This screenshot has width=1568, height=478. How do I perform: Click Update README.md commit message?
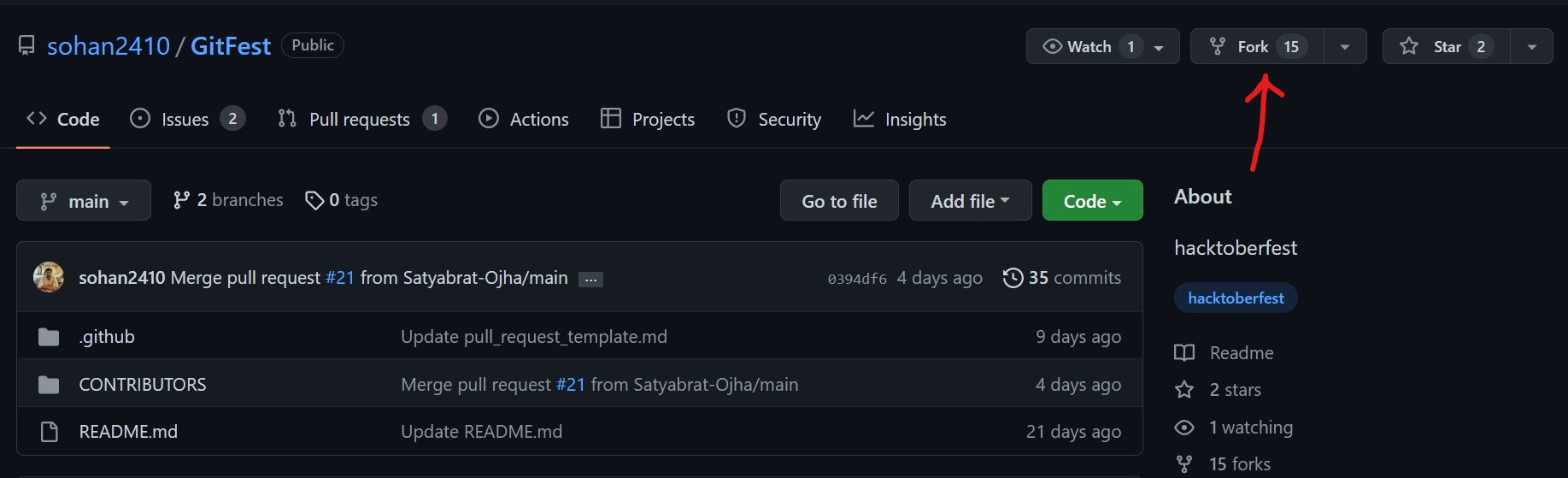(x=482, y=432)
